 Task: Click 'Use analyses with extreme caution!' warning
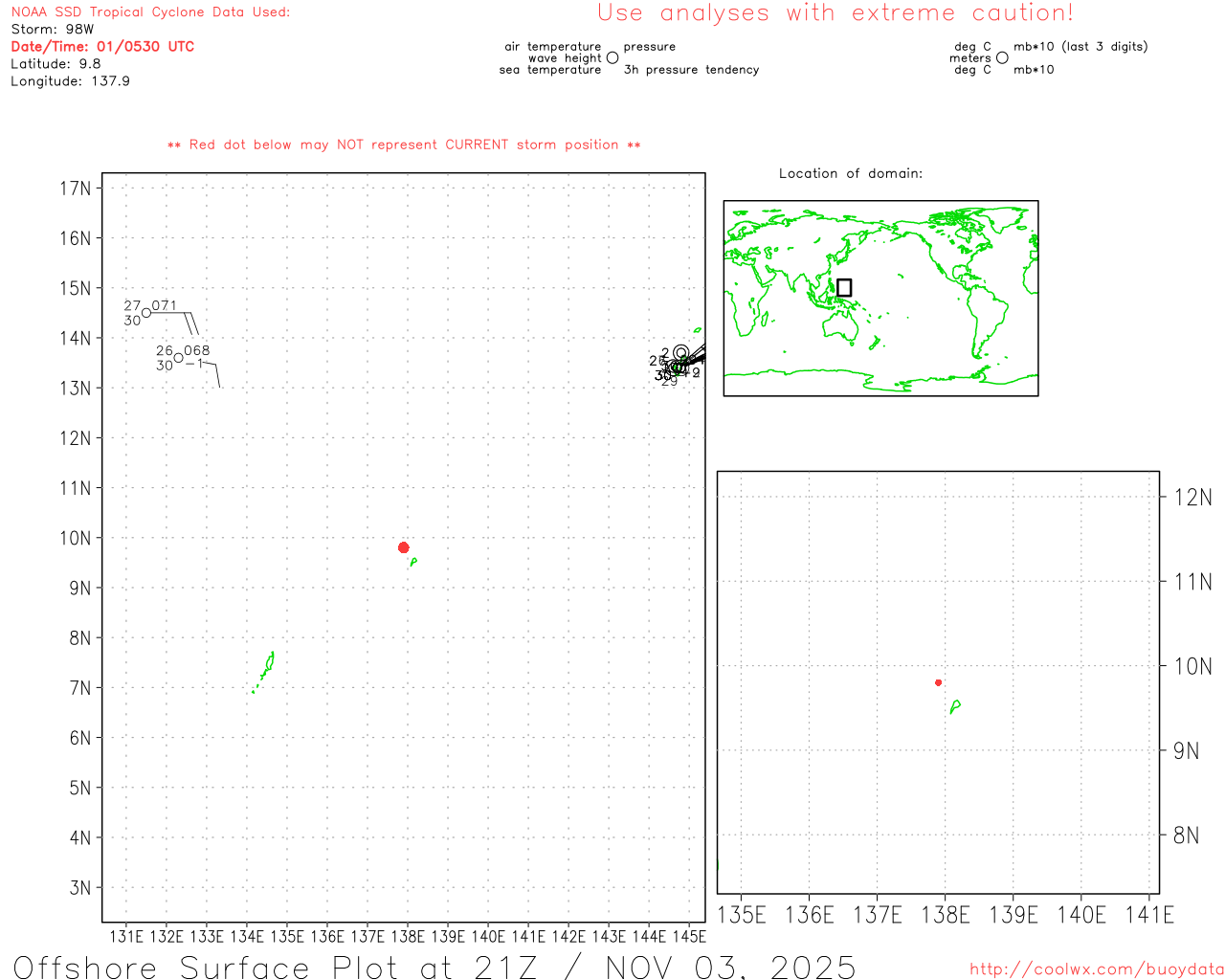(835, 13)
